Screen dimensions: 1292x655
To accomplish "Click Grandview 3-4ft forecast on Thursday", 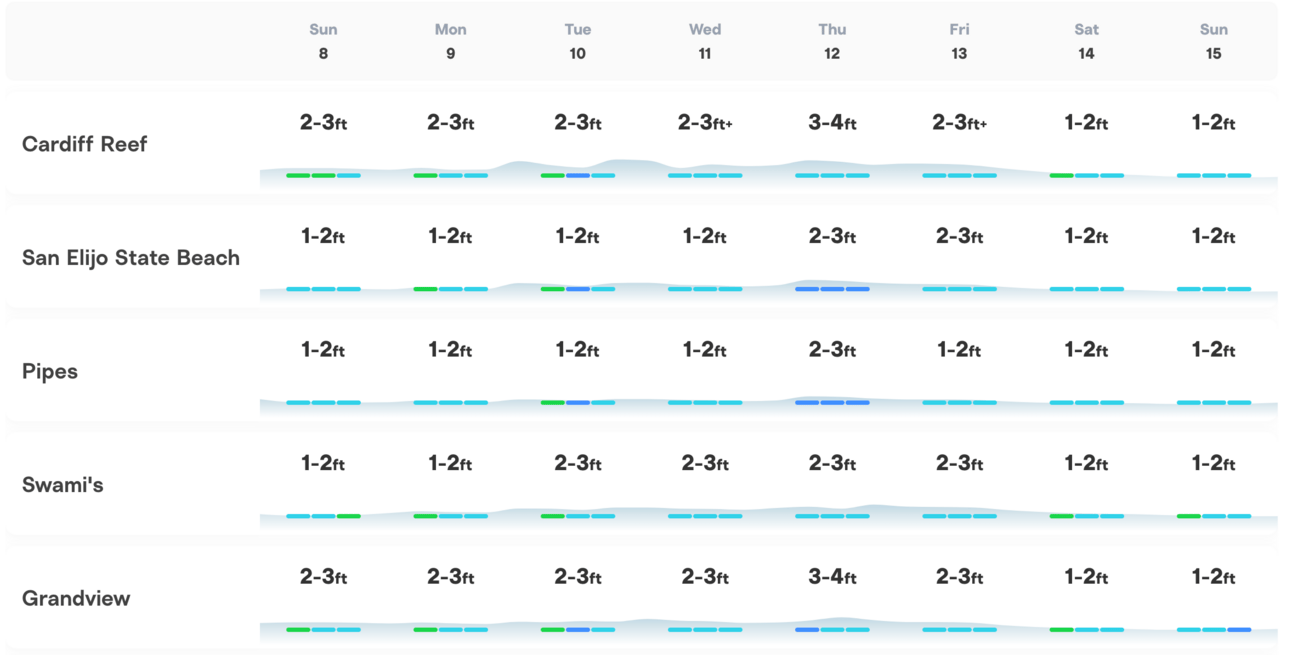I will pyautogui.click(x=832, y=577).
